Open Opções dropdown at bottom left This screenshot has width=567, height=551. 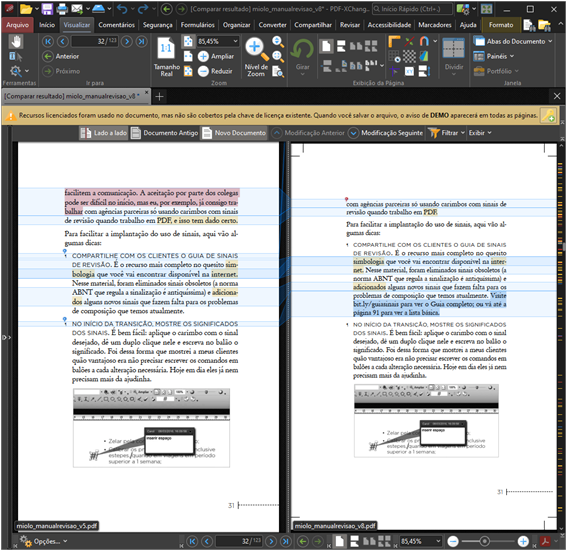43,541
